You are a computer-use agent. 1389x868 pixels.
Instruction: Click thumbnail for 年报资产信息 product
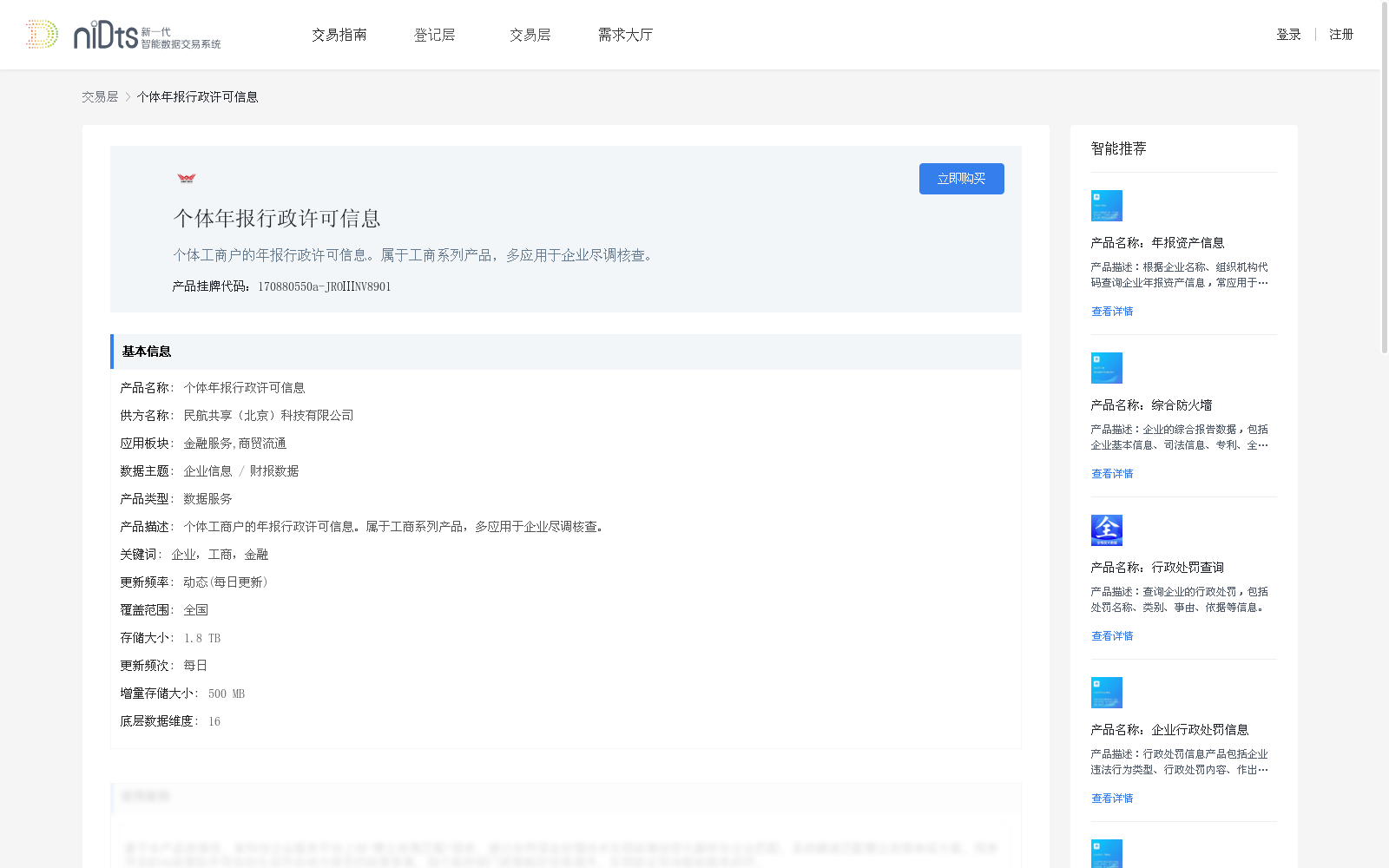tap(1107, 206)
